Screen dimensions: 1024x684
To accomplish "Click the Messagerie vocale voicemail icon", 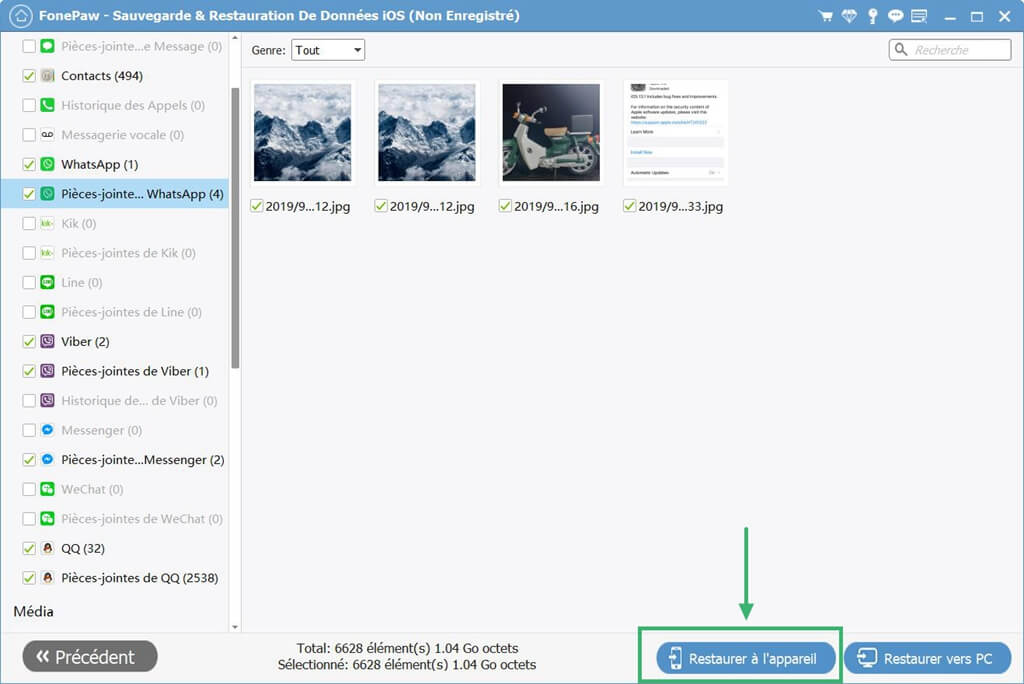I will pos(48,135).
